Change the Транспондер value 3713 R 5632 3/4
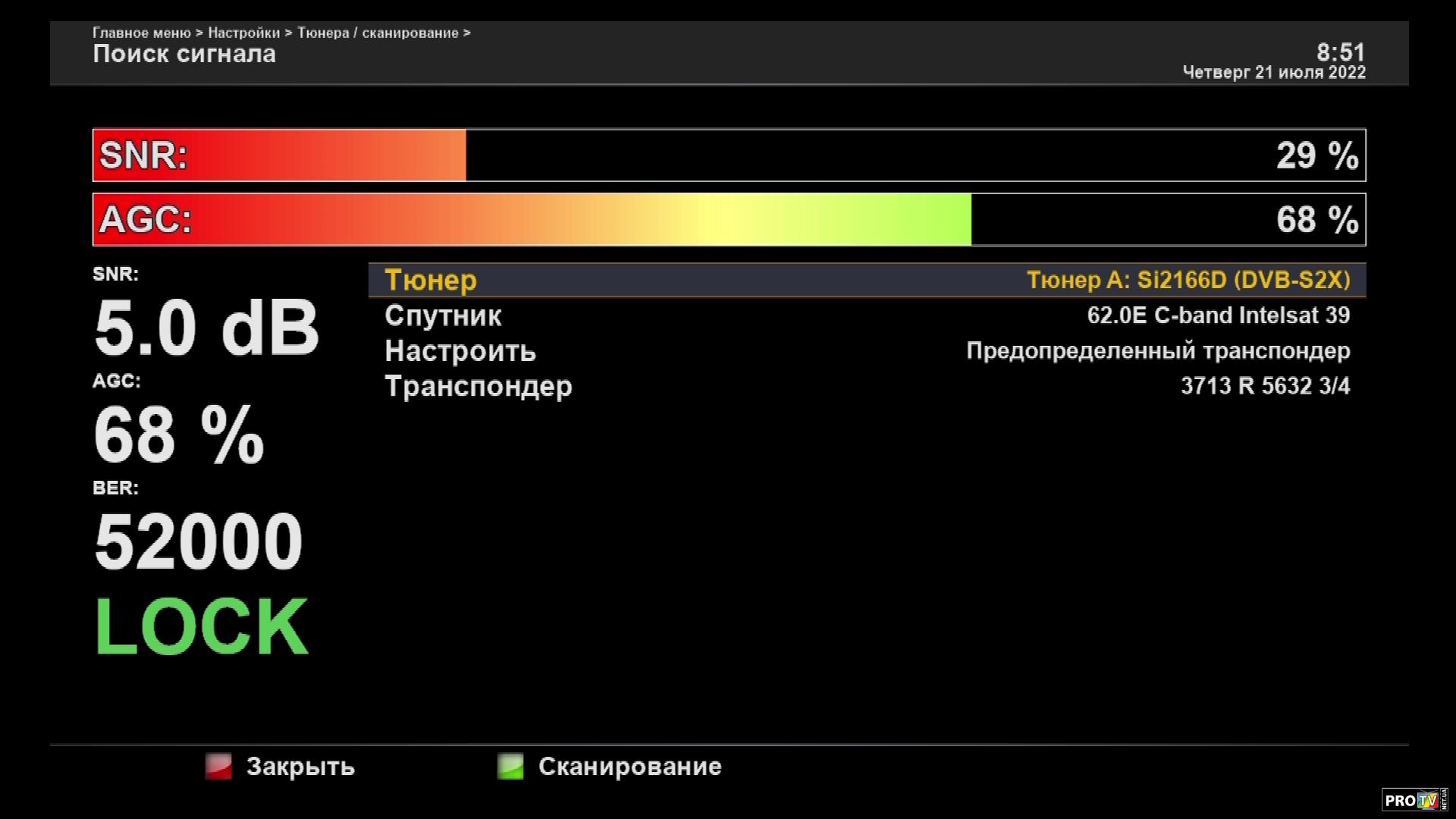The width and height of the screenshot is (1456, 819). pyautogui.click(x=1265, y=386)
